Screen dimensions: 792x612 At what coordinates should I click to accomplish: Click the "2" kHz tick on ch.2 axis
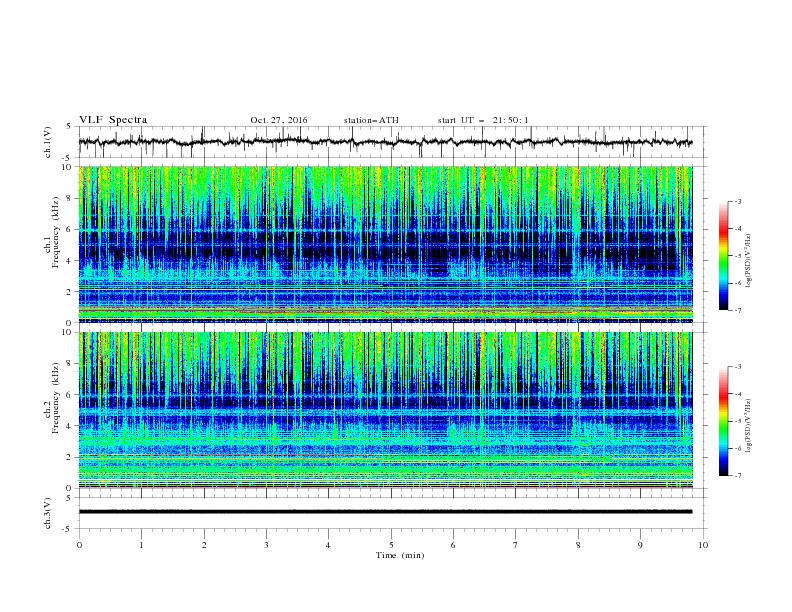71,457
